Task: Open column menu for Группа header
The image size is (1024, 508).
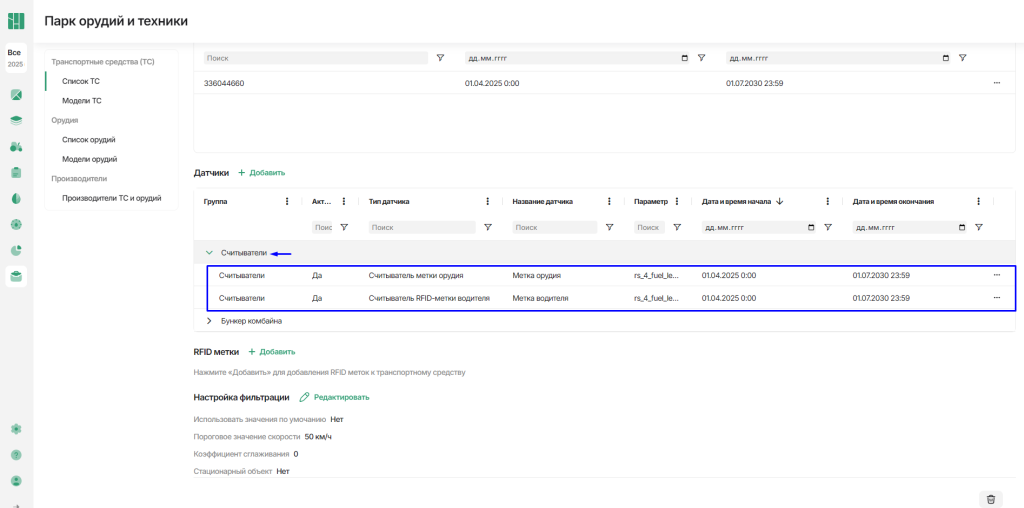Action: click(x=288, y=201)
